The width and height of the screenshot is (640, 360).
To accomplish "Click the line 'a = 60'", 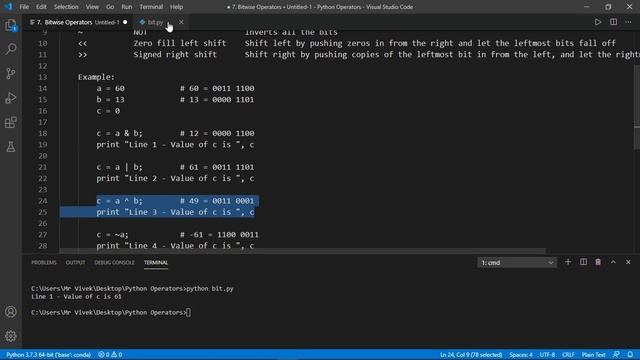I will [x=111, y=89].
